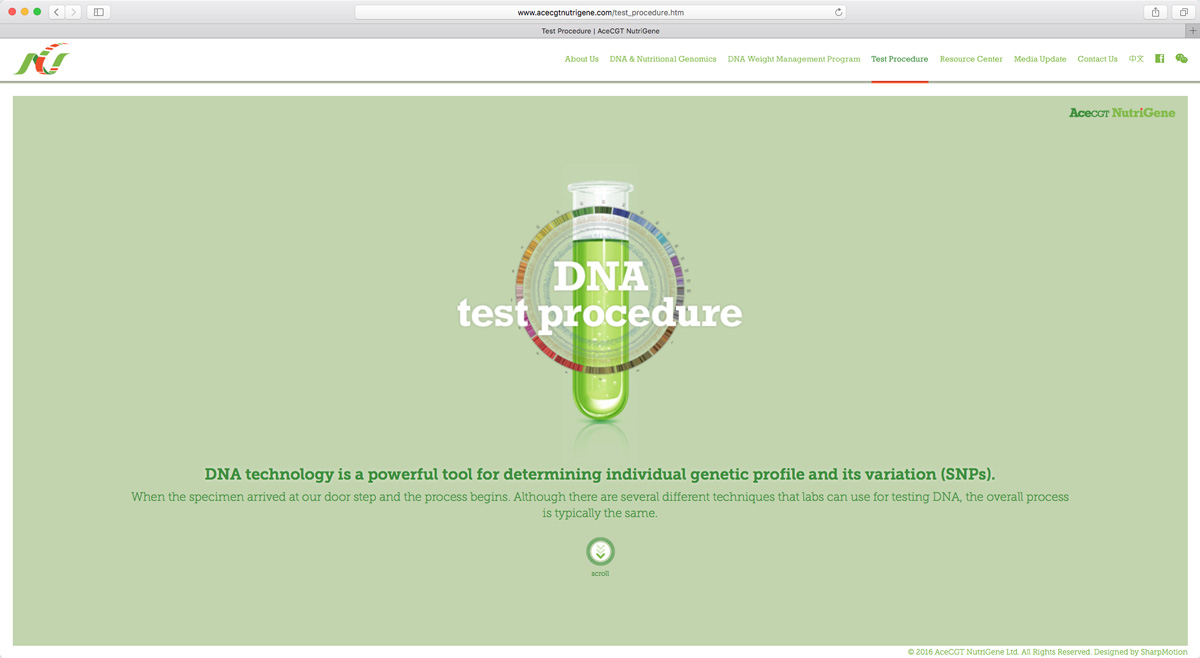The width and height of the screenshot is (1200, 658).
Task: Open the About Us menu item
Action: tap(581, 59)
